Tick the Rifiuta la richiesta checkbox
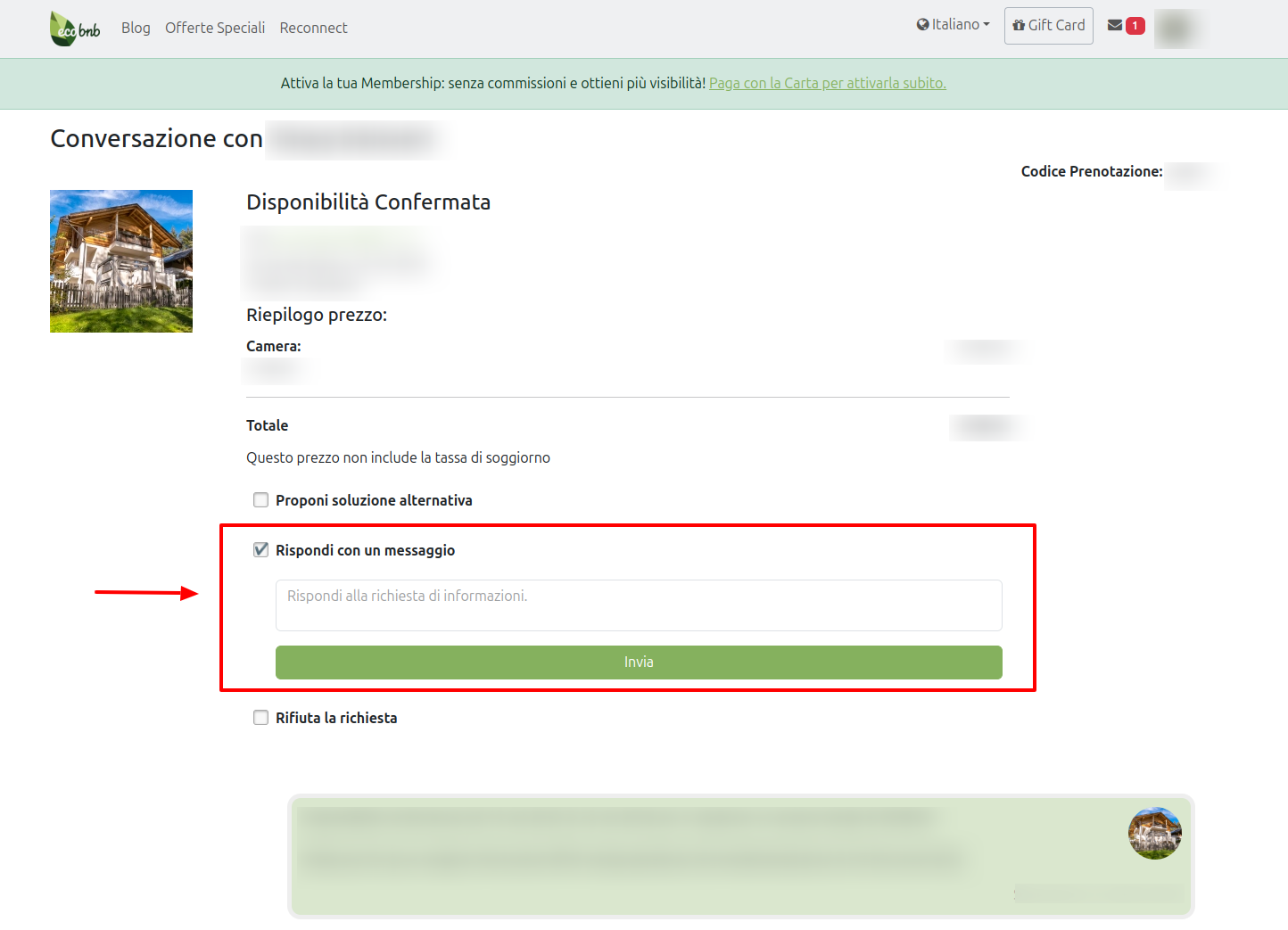Viewport: 1288px width, 930px height. point(260,718)
